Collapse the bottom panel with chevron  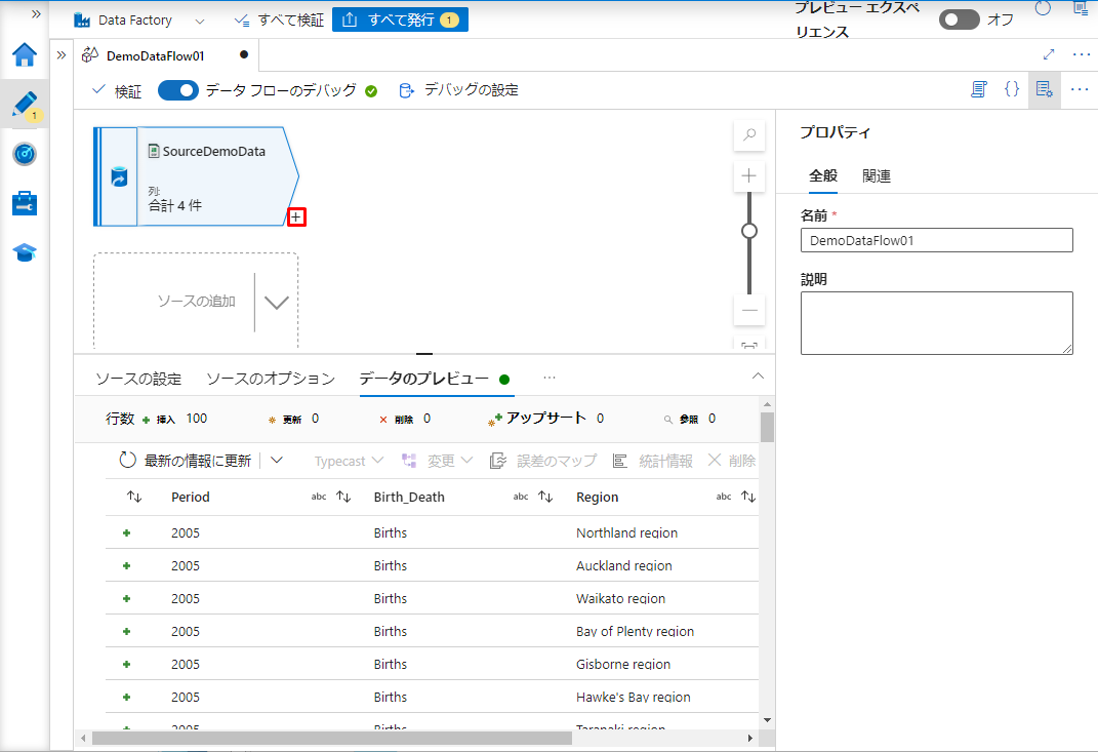coord(757,376)
